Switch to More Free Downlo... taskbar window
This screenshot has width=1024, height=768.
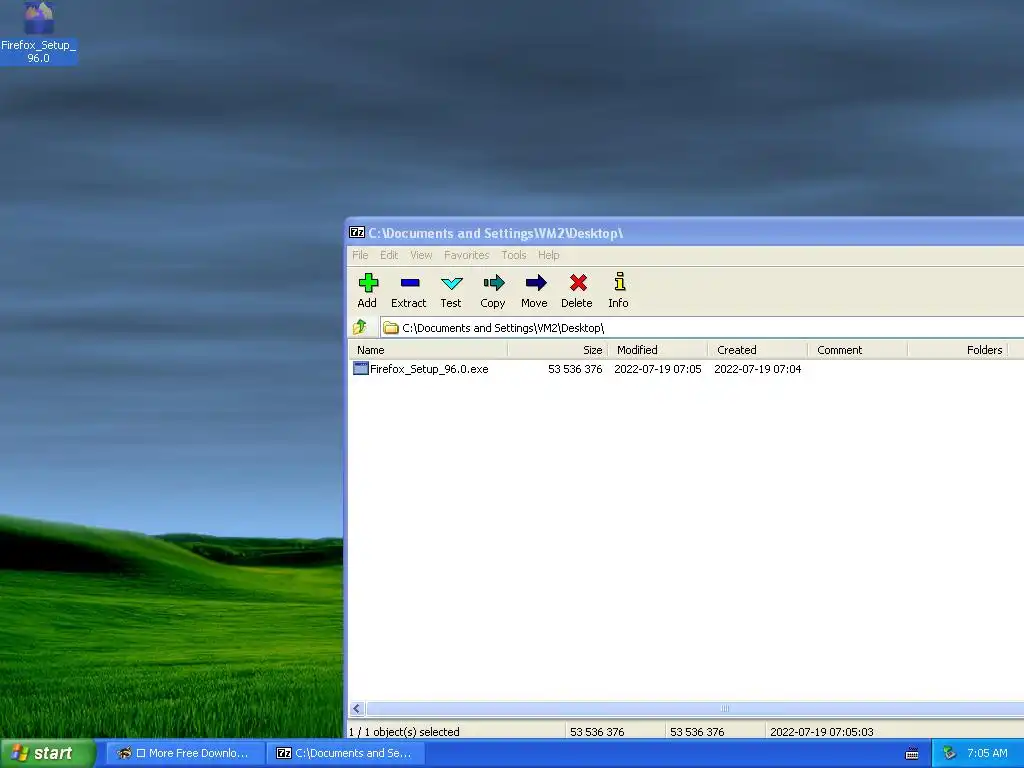(185, 754)
